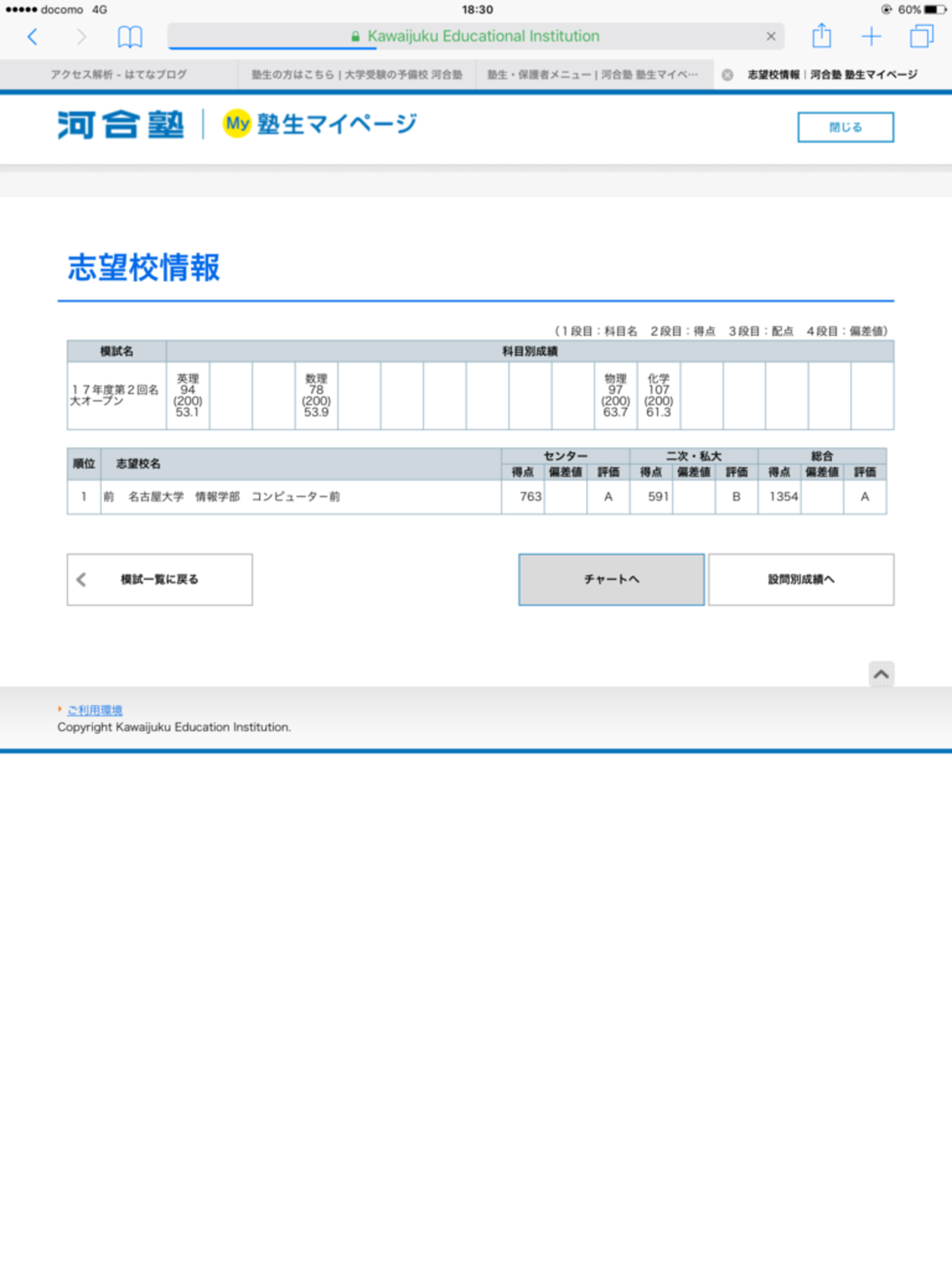
Task: Show all tabs overview icon
Action: 922,36
